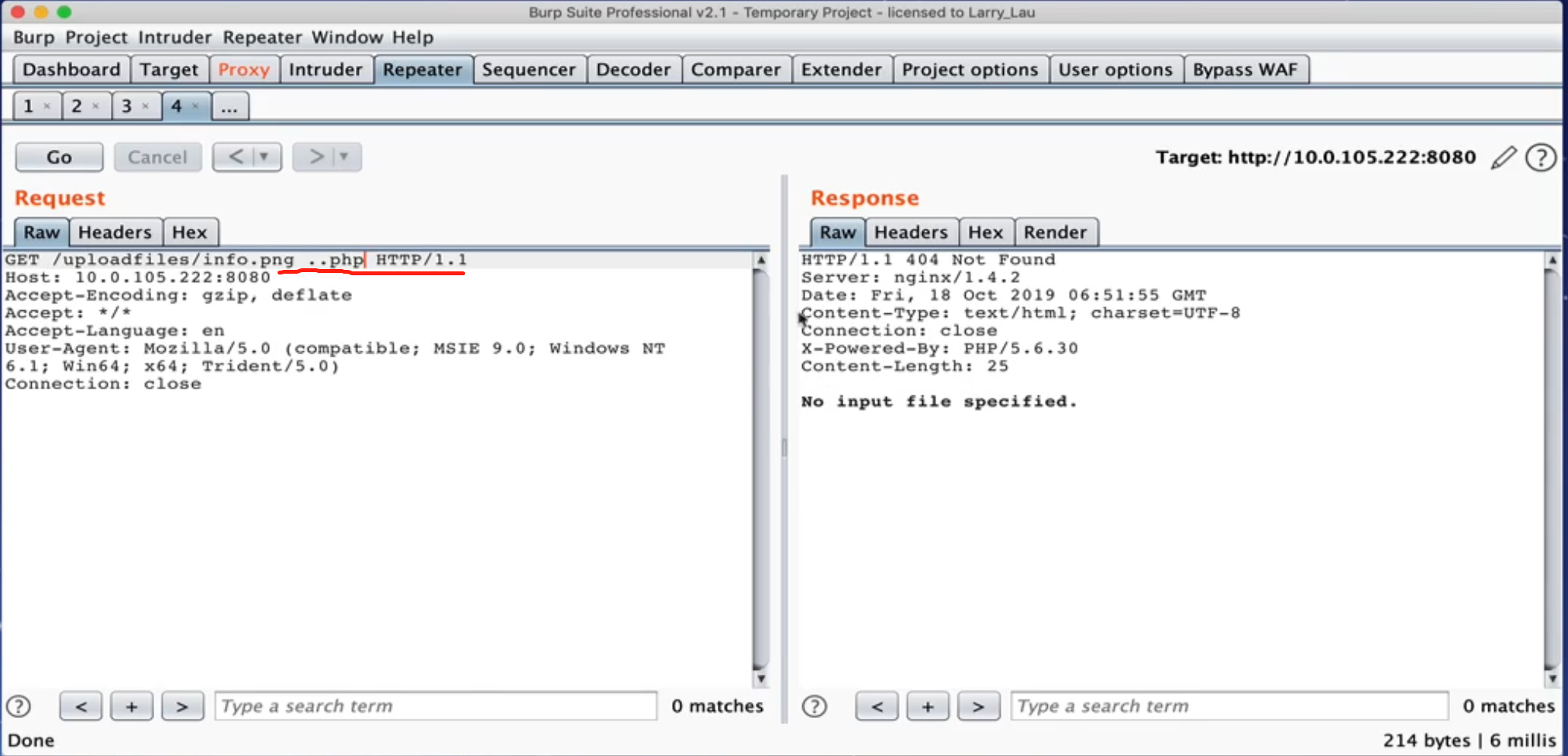
Task: Select Repeater sub-tab 3
Action: point(126,106)
